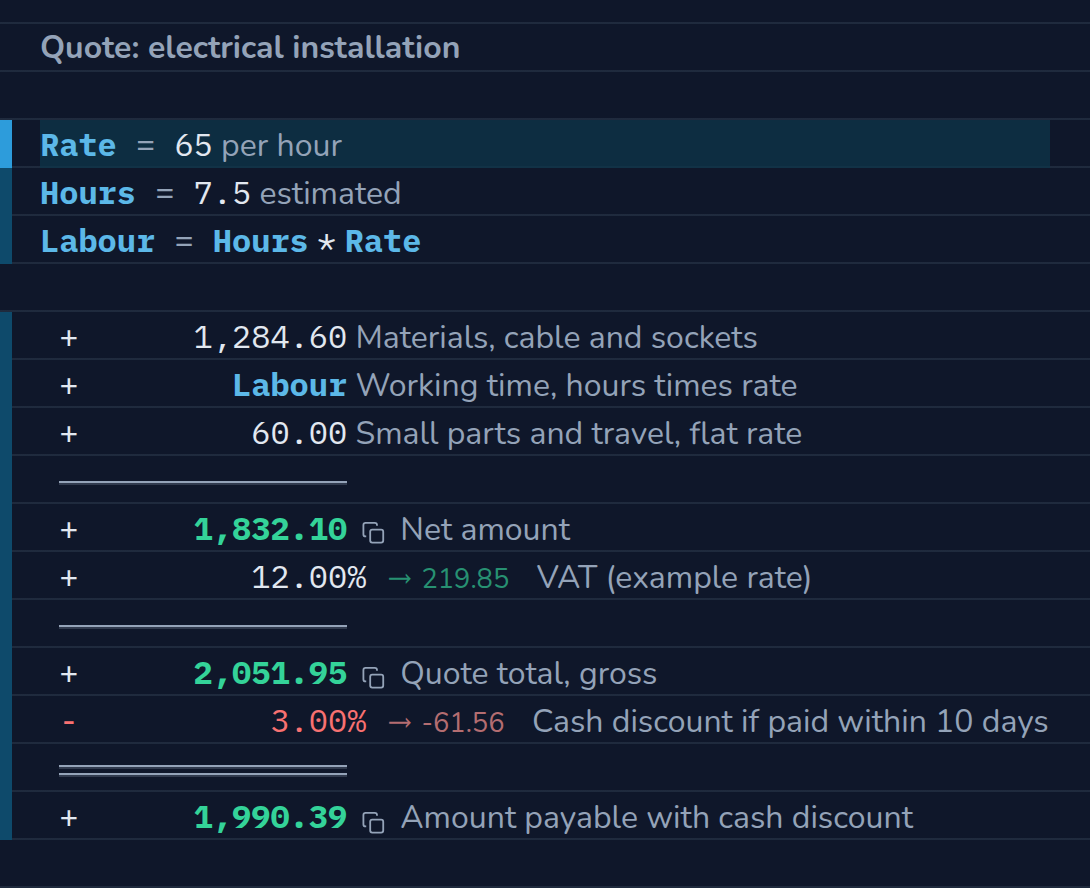
Task: Copy the Net amount 1,832.10 value
Action: [373, 533]
